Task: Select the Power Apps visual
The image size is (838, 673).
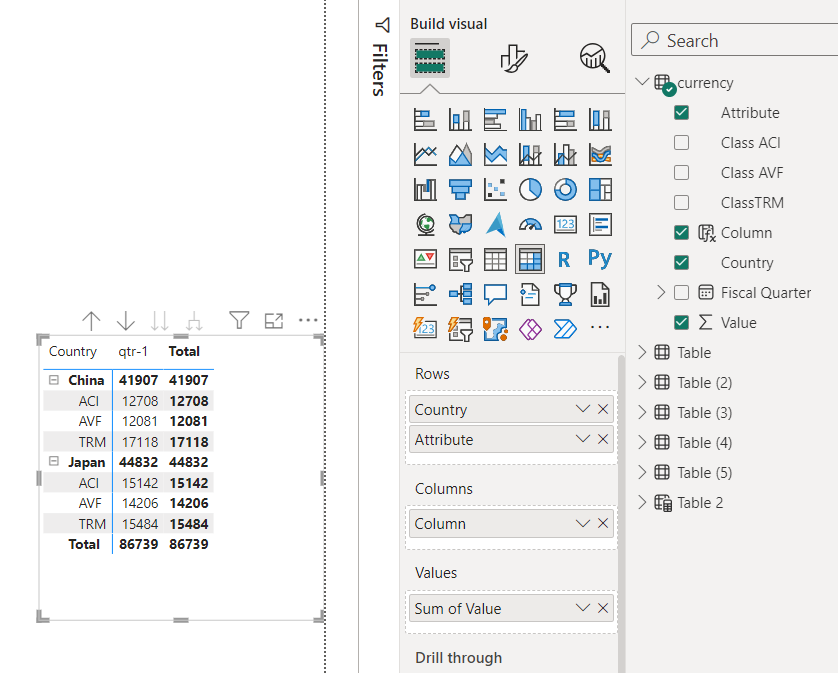Action: pos(530,329)
